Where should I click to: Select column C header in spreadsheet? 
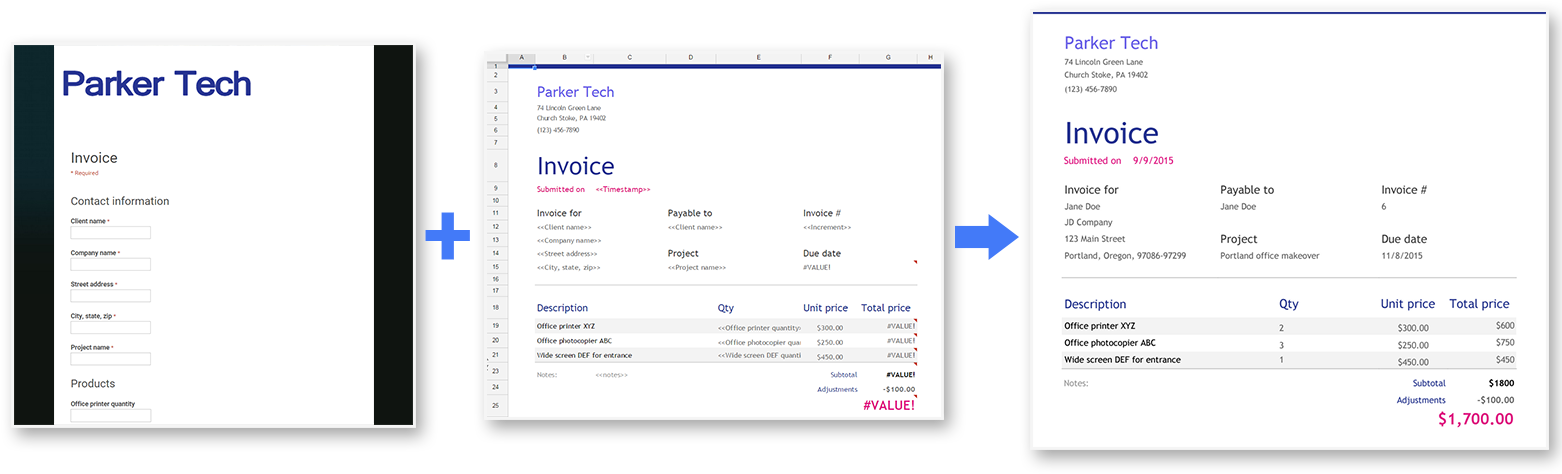pyautogui.click(x=629, y=58)
